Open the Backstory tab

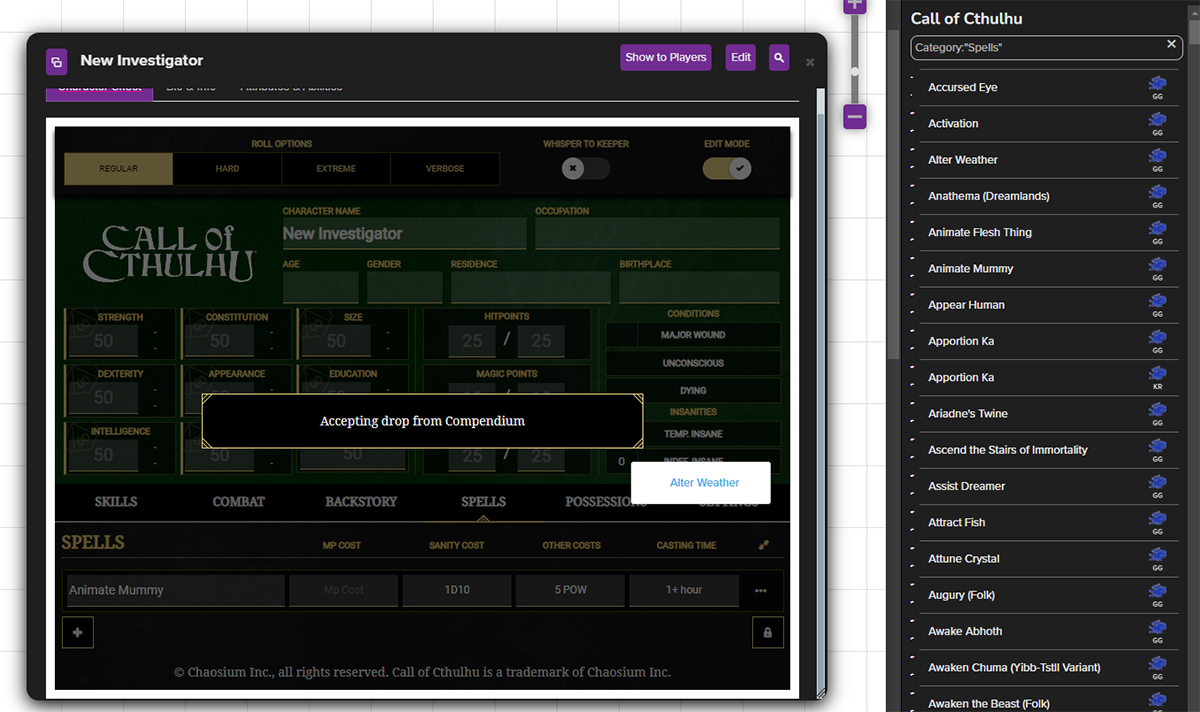coord(361,501)
